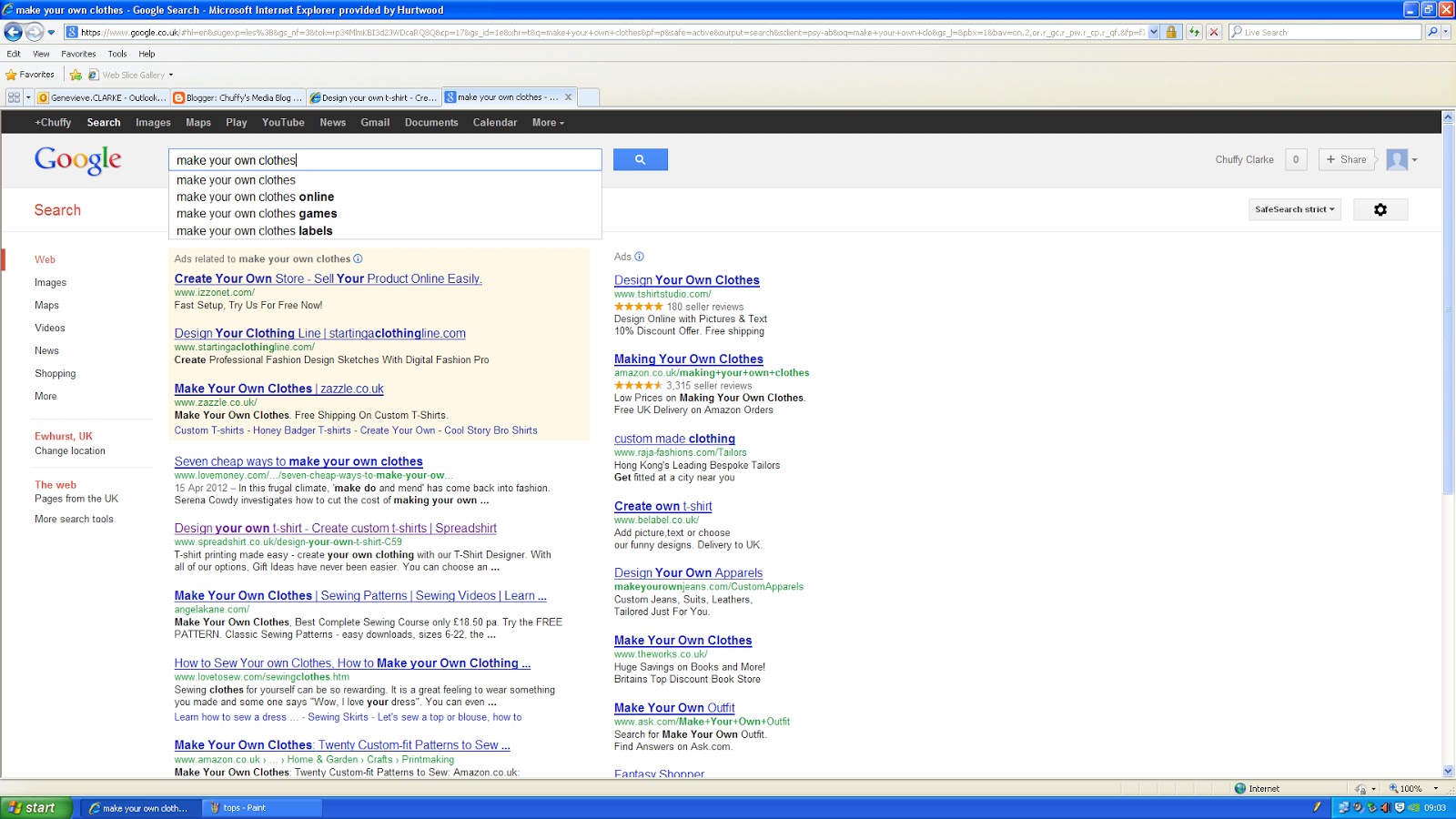Click the yellow pencil tray icon
Image resolution: width=1456 pixels, height=819 pixels.
coord(1317,807)
